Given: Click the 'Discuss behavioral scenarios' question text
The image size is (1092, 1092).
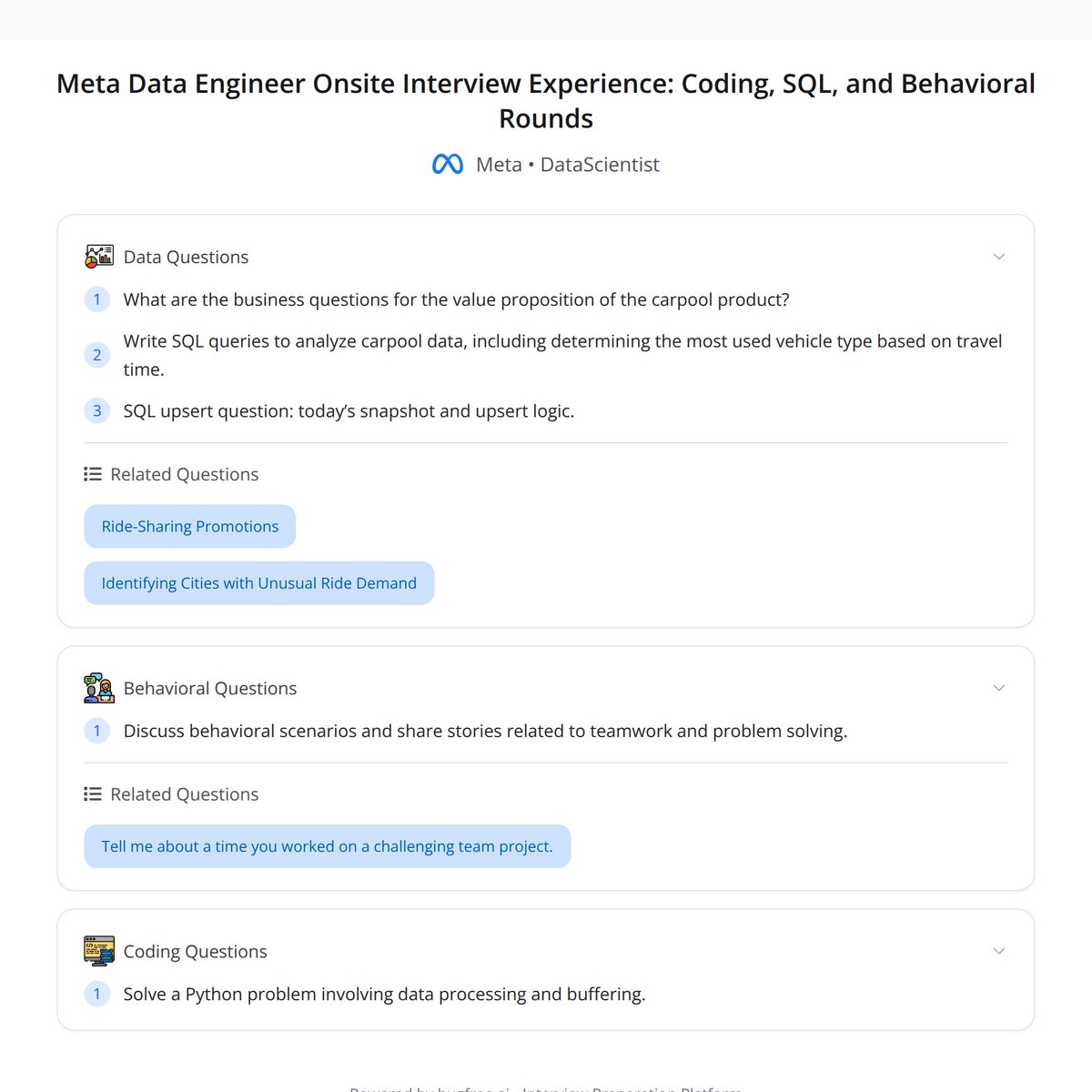Looking at the screenshot, I should point(486,731).
